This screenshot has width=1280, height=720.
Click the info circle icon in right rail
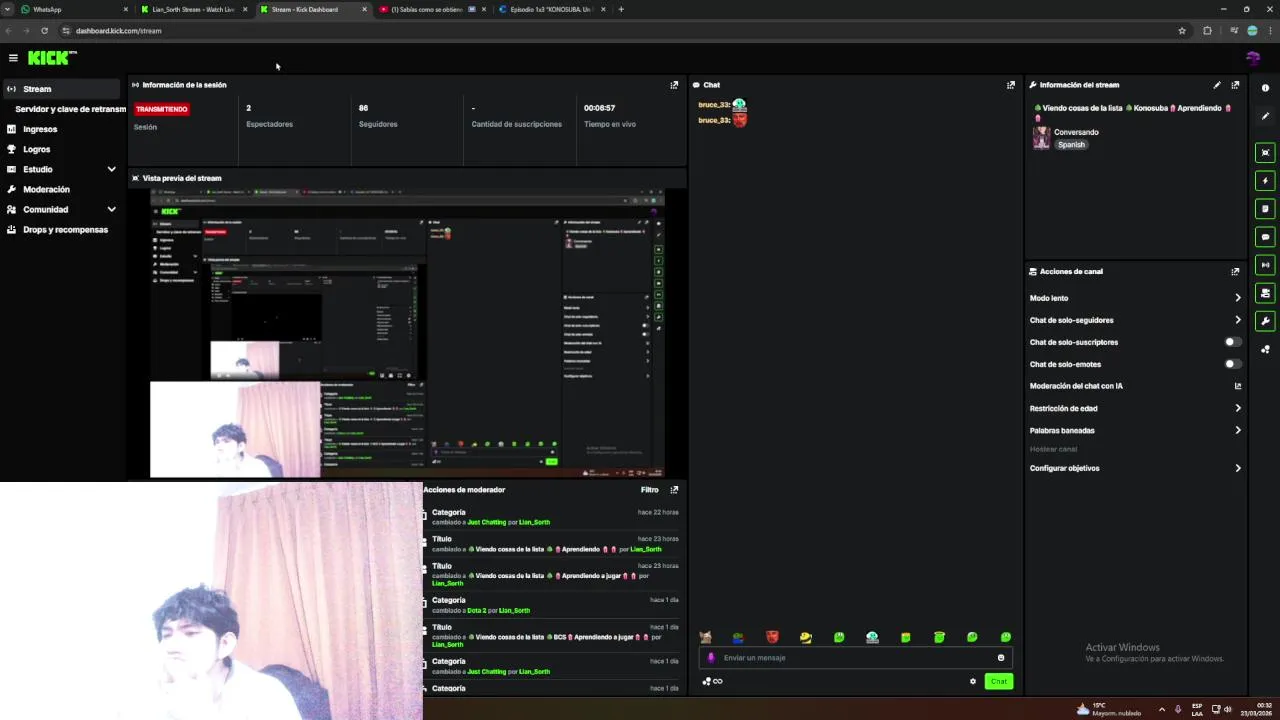click(x=1265, y=88)
